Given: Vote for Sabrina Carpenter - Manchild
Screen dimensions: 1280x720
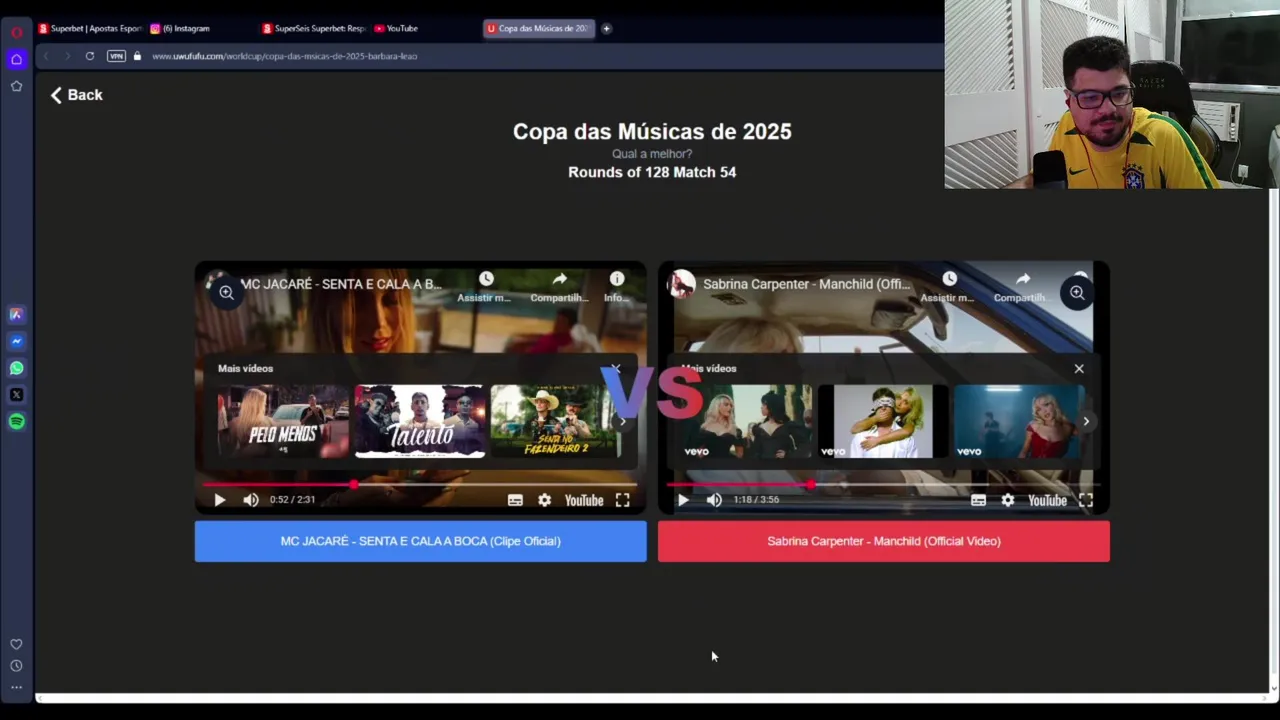Looking at the screenshot, I should (884, 541).
